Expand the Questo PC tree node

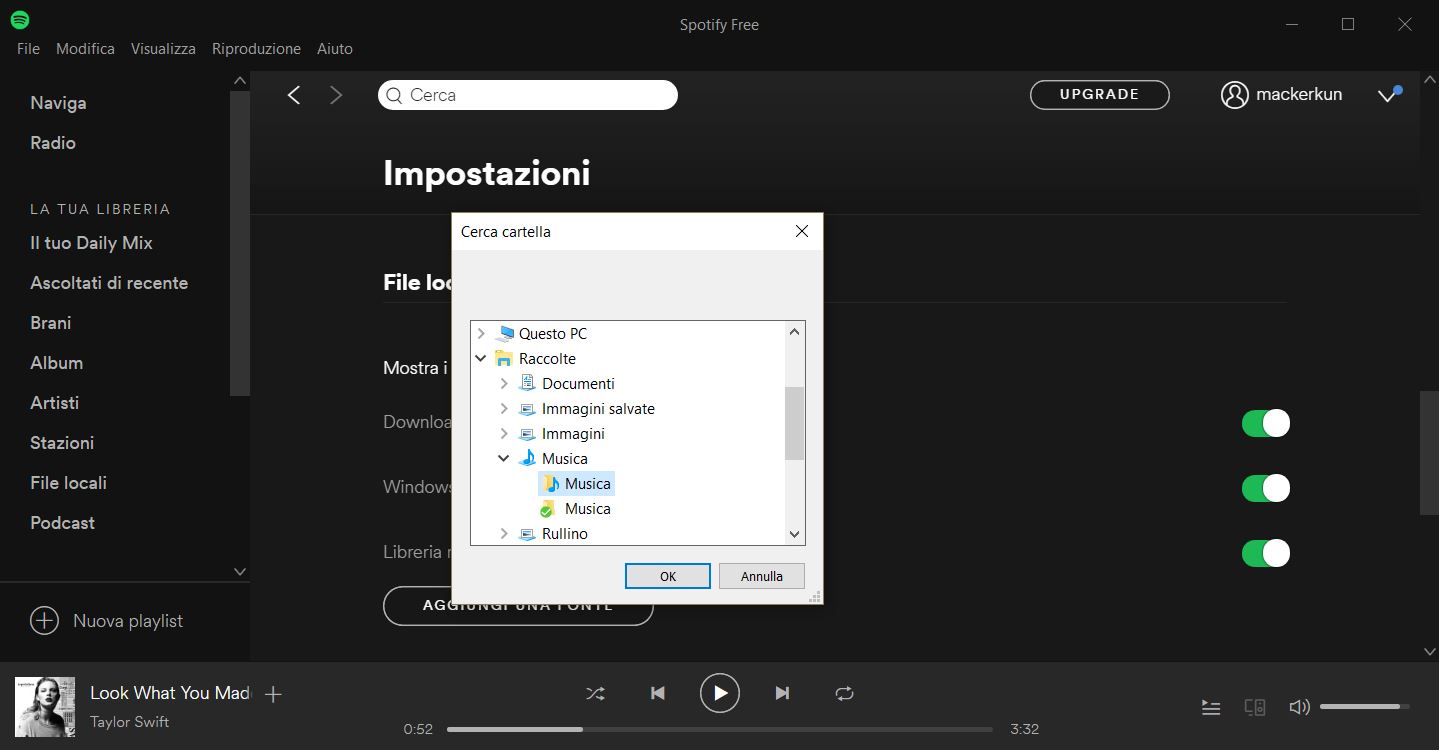tap(481, 334)
